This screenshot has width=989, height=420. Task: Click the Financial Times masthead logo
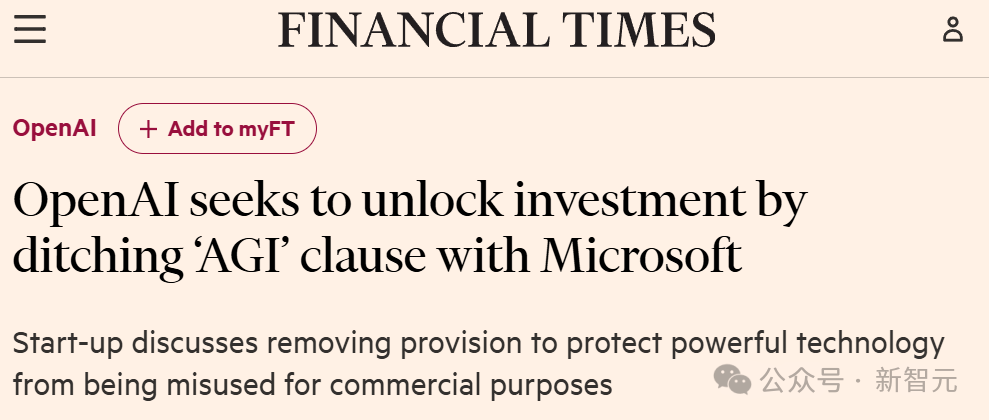pyautogui.click(x=497, y=30)
